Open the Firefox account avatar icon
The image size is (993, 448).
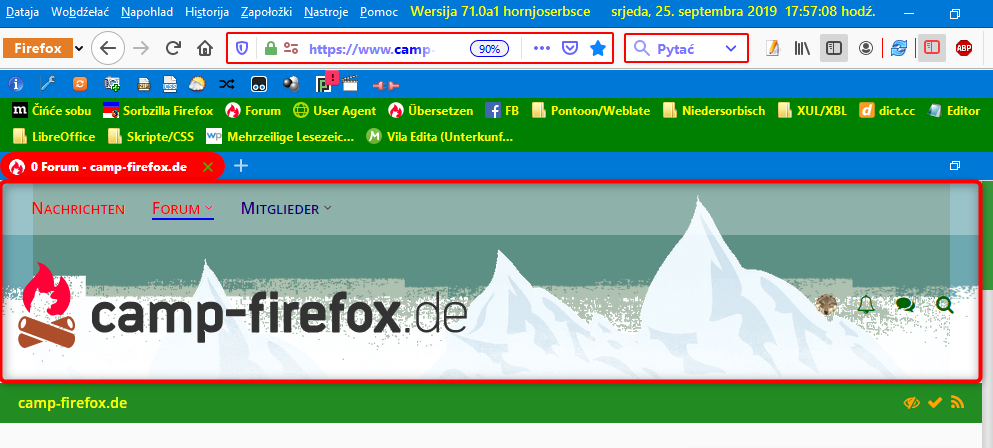[866, 48]
